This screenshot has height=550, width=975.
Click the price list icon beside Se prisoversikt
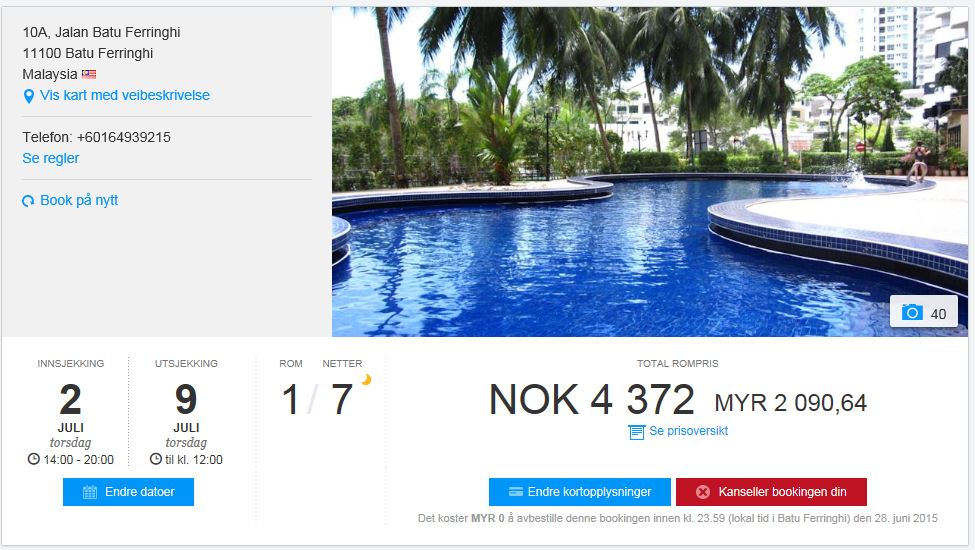tap(637, 432)
